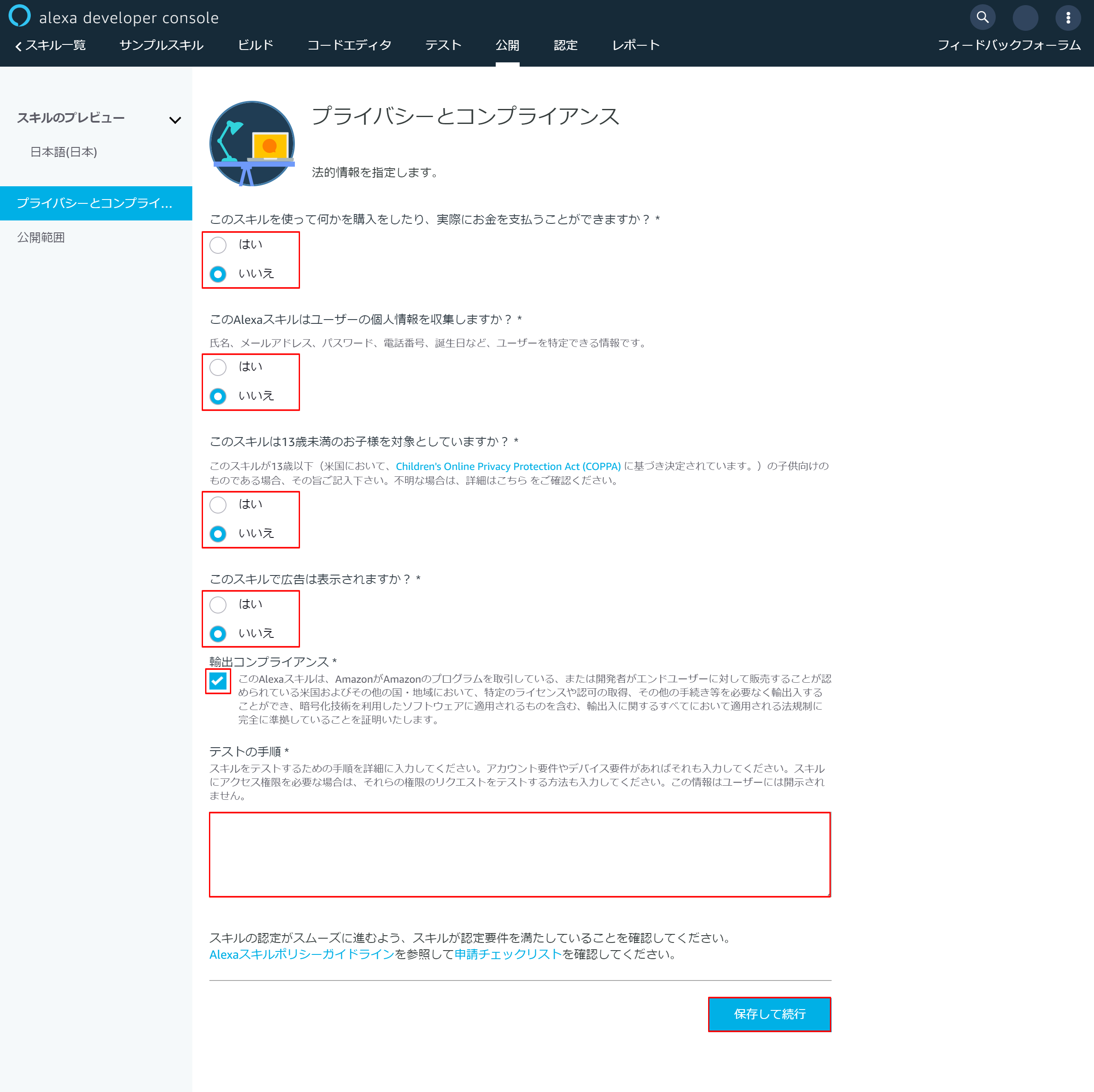Click into the テストの手順 text area
The image size is (1094, 1092).
(519, 854)
